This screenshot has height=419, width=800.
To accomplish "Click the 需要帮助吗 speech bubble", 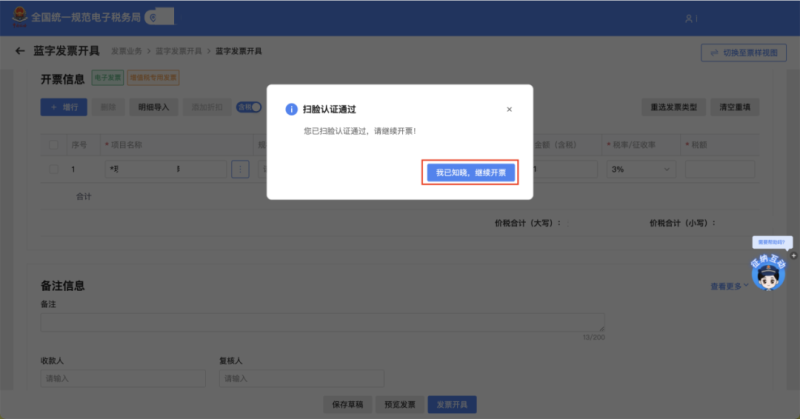I will 772,242.
